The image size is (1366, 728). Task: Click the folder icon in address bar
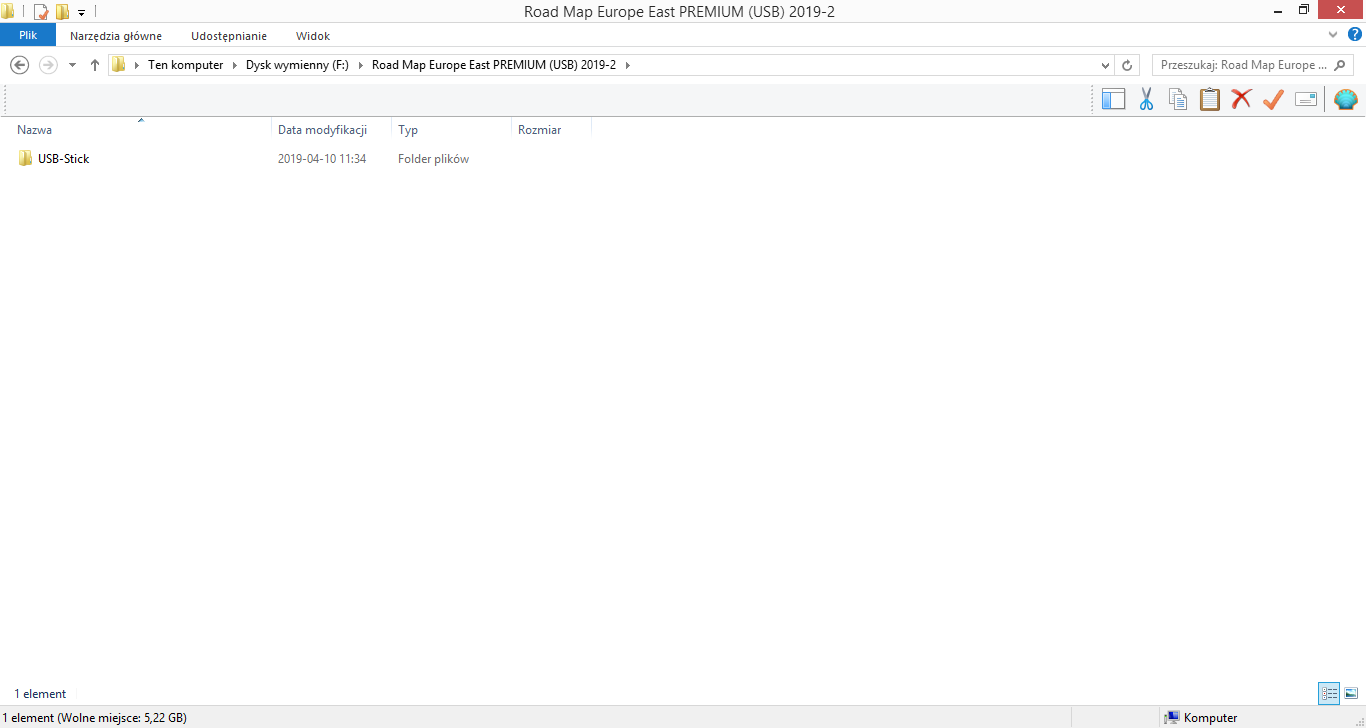click(118, 65)
